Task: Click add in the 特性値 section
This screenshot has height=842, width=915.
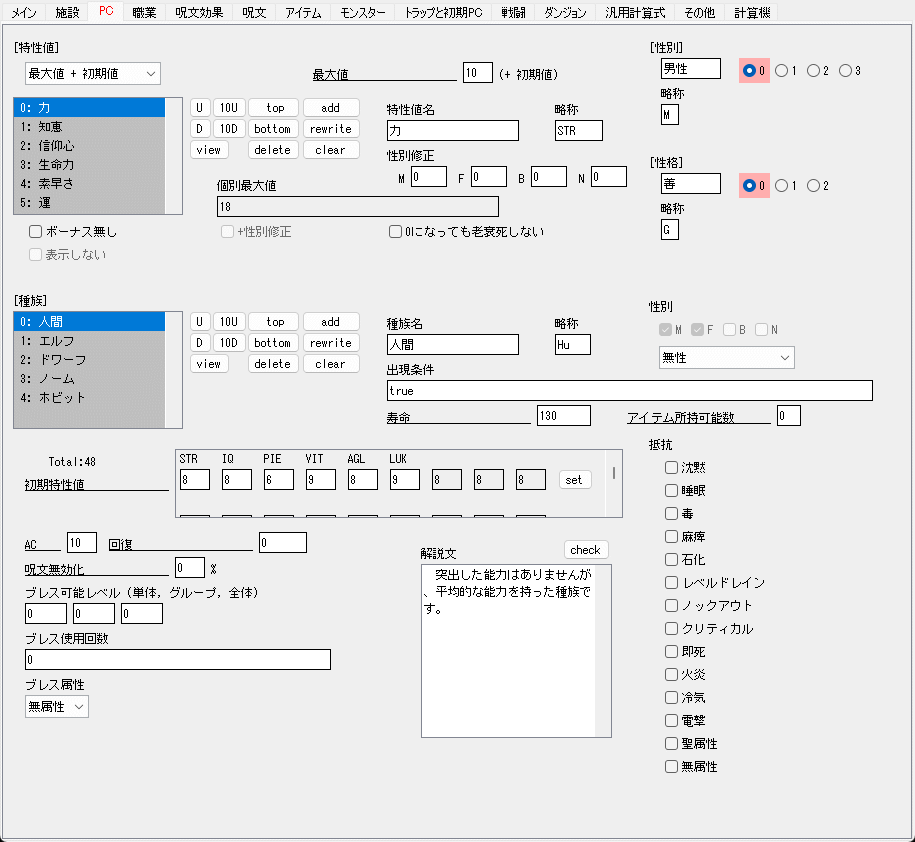Action: coord(331,108)
